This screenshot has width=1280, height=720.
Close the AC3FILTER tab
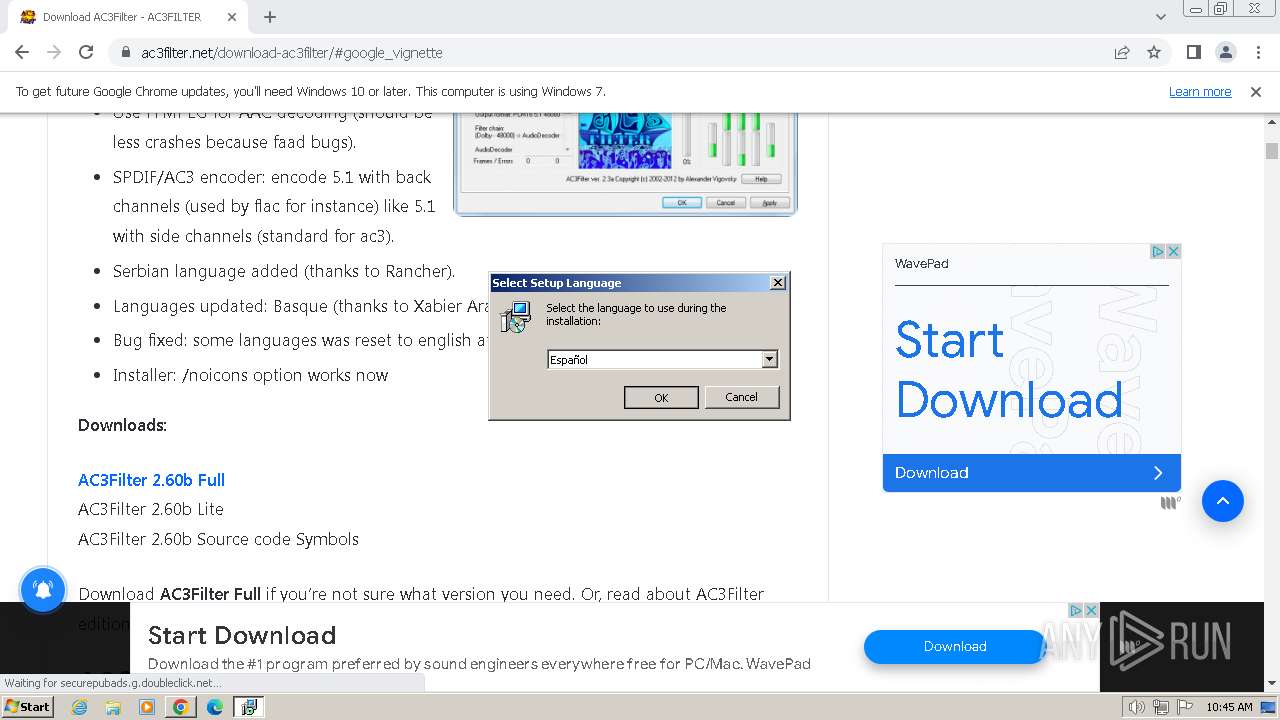pos(232,17)
